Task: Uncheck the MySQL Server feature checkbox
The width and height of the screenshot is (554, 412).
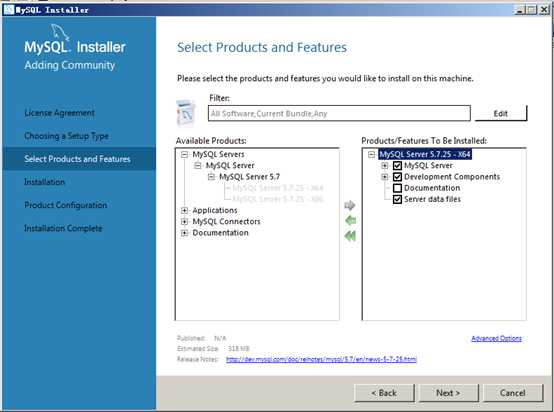Action: 397,165
